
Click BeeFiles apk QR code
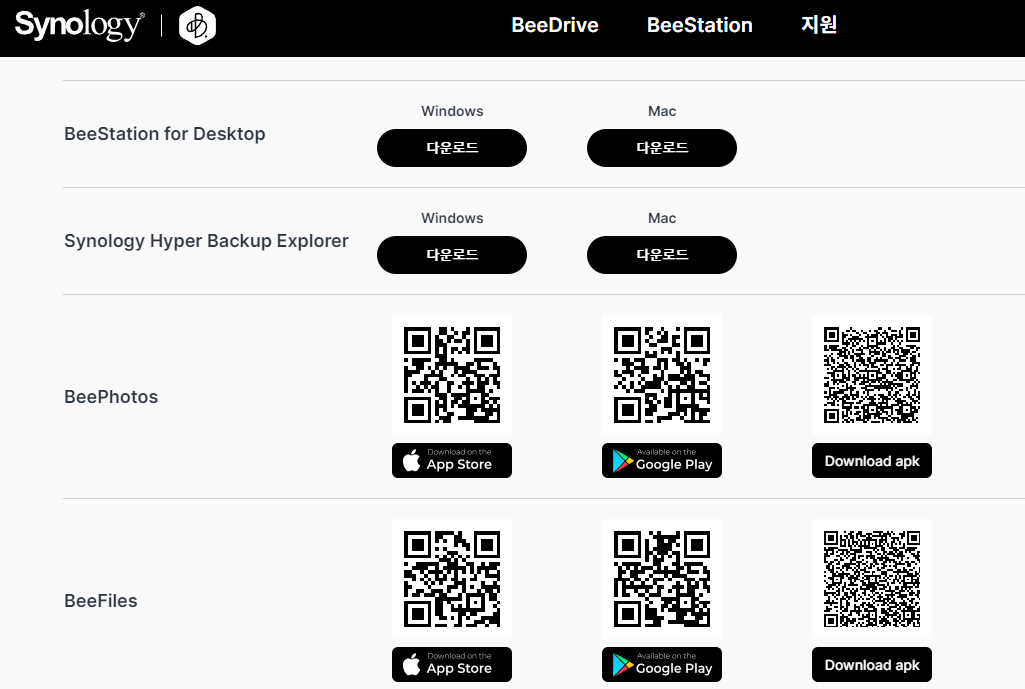871,579
